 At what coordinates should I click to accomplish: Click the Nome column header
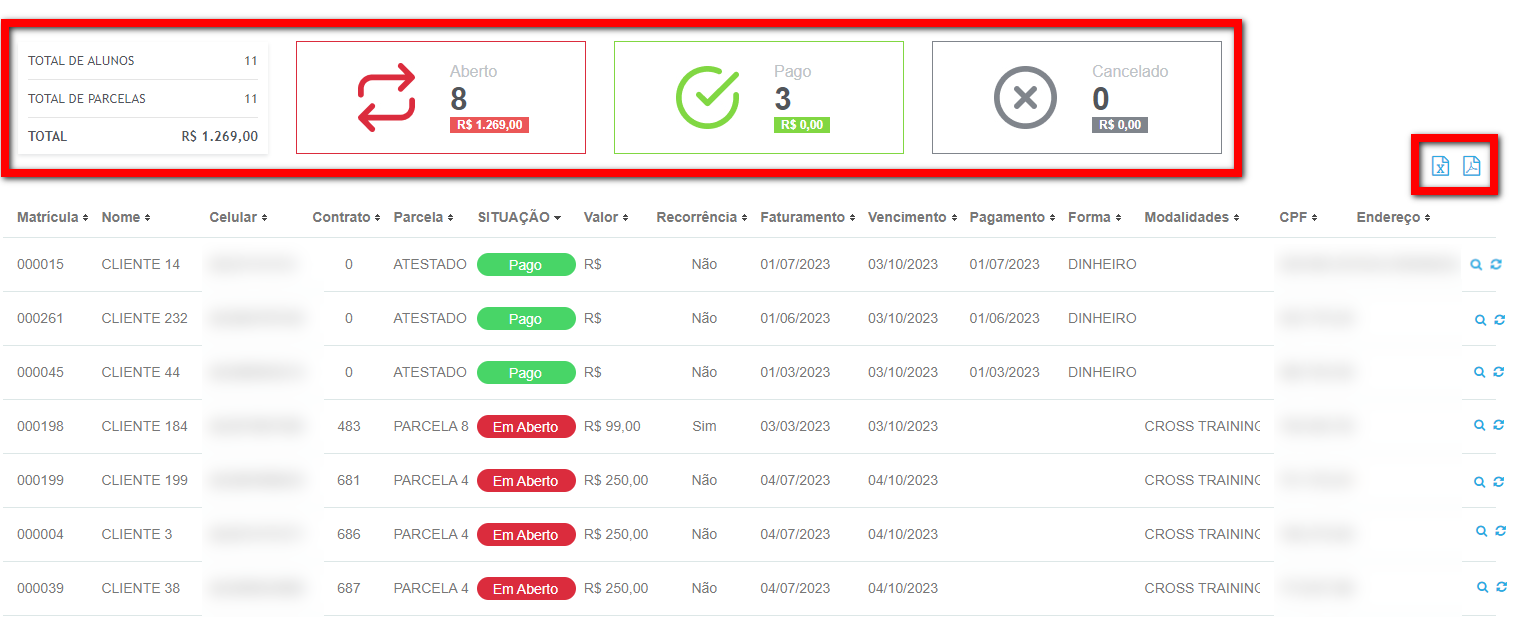[x=125, y=217]
